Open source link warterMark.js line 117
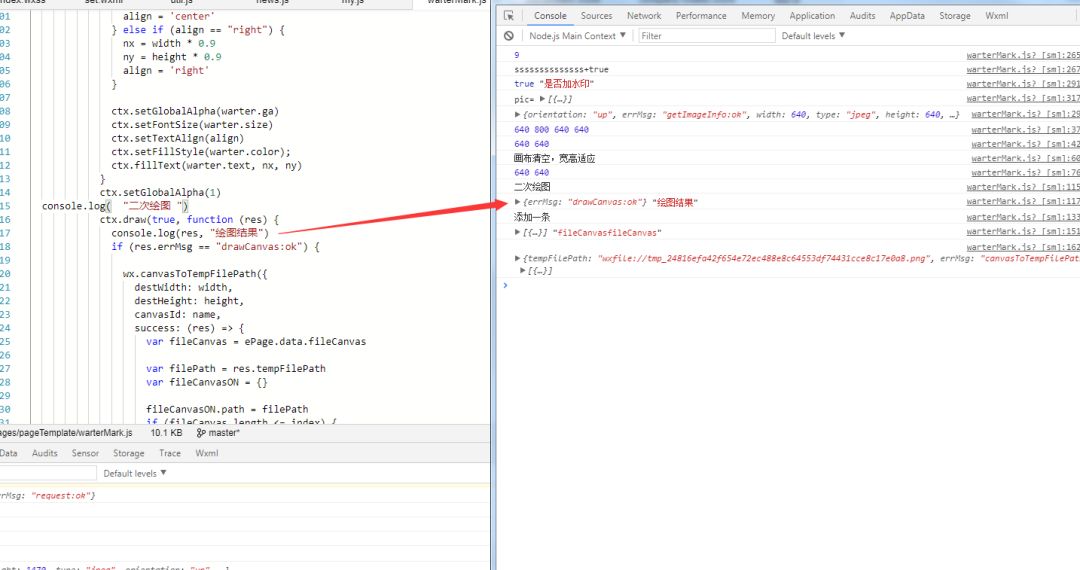Image resolution: width=1080 pixels, height=570 pixels. pos(1023,202)
